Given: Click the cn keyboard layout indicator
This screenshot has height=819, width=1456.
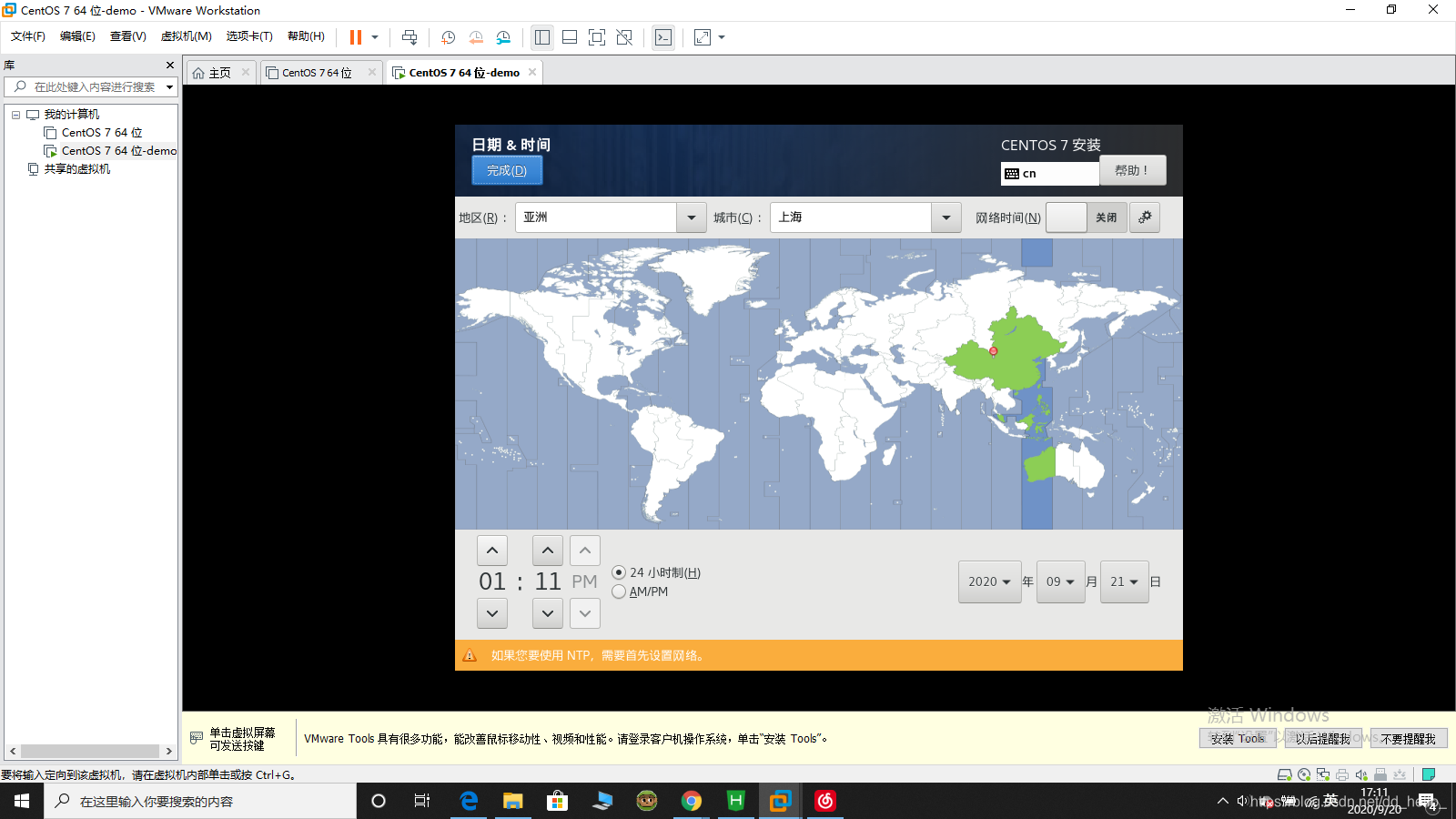Looking at the screenshot, I should pos(1050,173).
